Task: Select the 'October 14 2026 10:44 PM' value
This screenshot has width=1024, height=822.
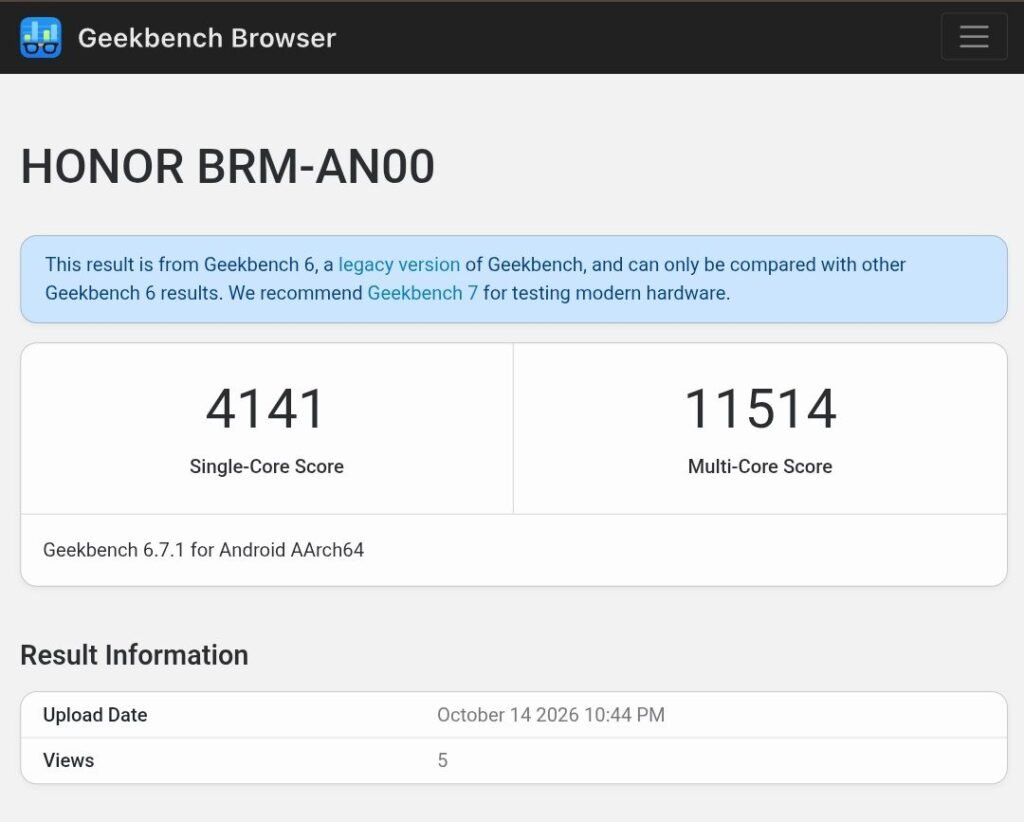Action: (551, 715)
